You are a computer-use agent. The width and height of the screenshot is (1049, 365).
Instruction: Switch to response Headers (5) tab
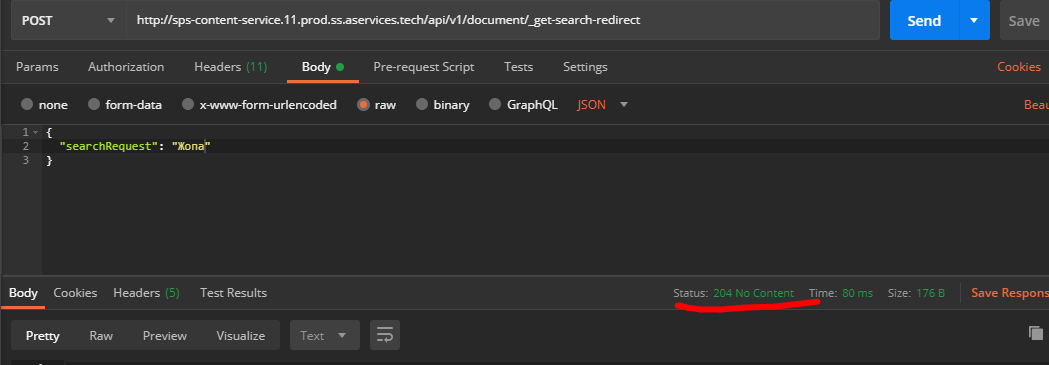tap(146, 293)
